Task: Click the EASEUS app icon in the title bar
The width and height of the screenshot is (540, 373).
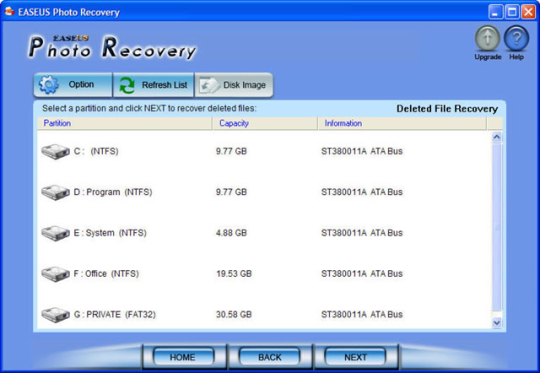Action: pyautogui.click(x=9, y=12)
